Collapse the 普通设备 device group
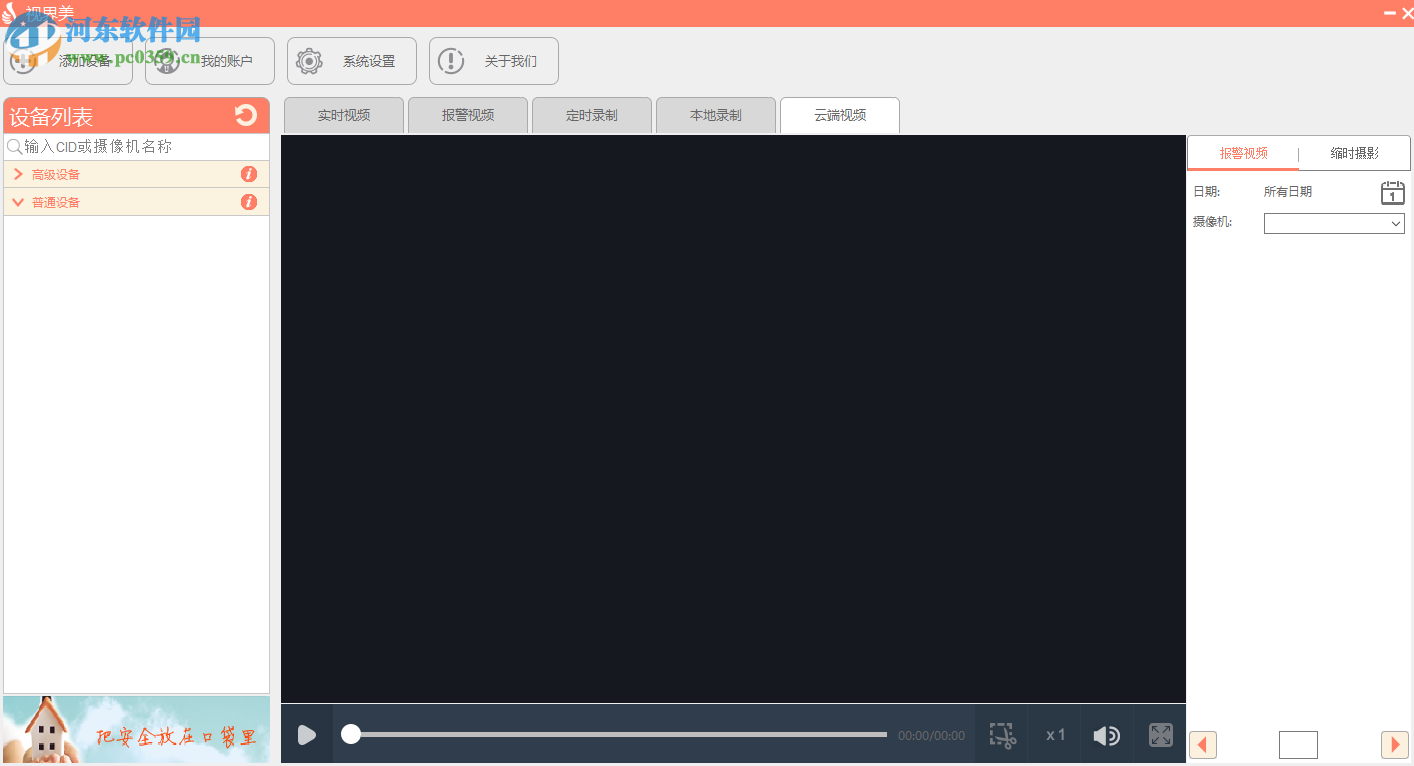1414x766 pixels. 18,202
